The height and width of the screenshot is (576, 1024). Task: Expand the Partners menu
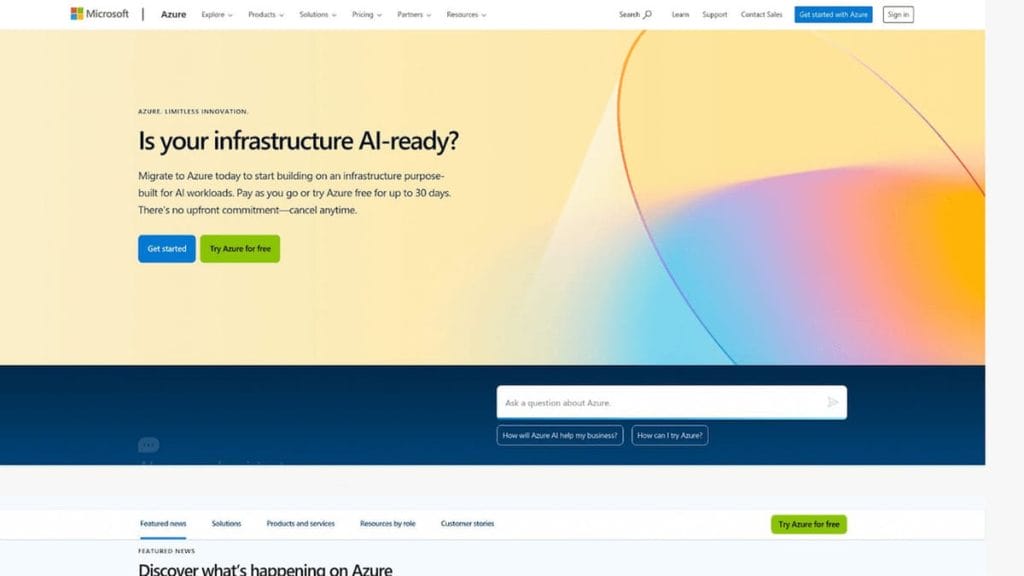coord(414,14)
